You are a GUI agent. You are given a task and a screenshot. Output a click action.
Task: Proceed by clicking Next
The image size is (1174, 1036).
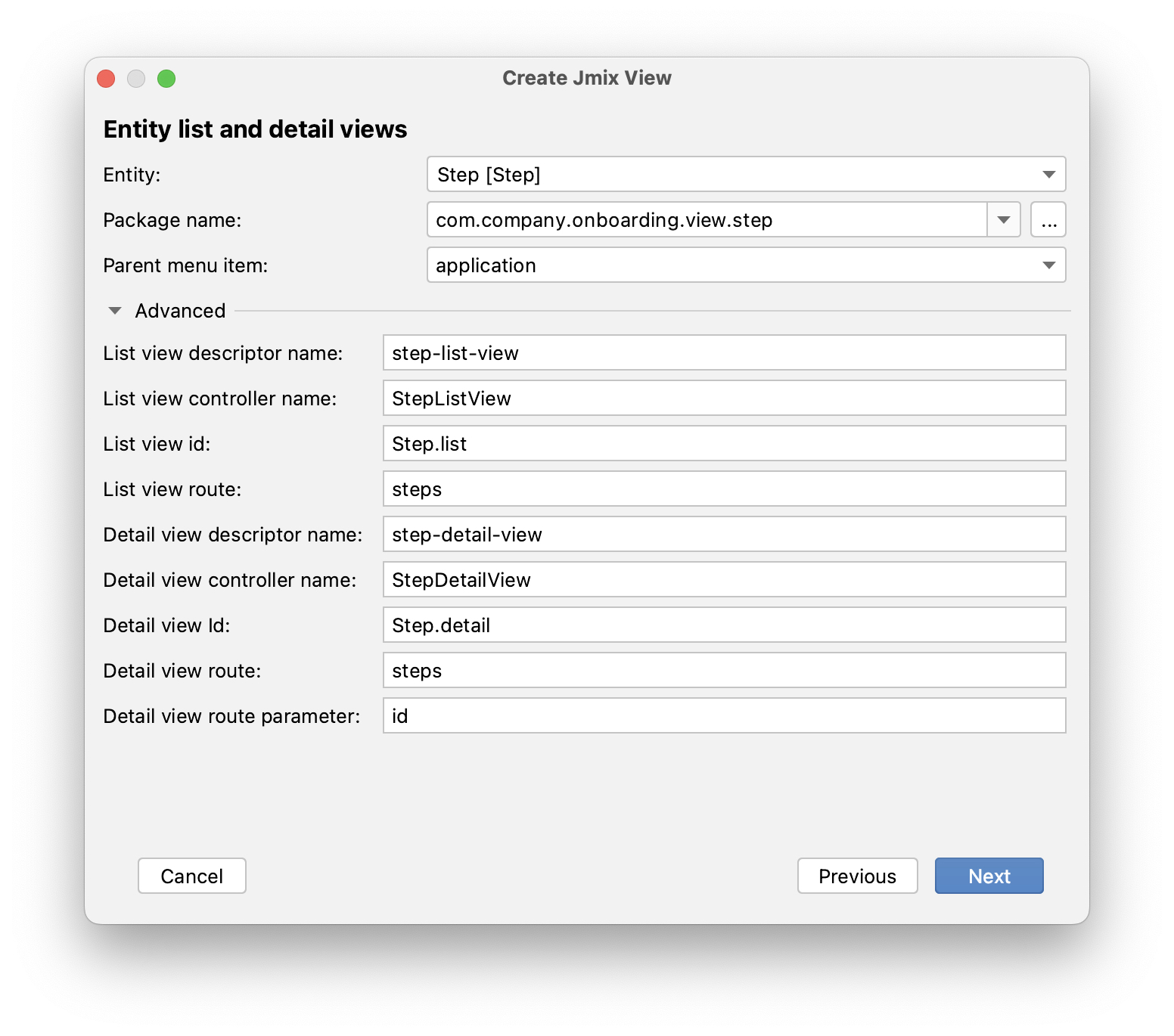[989, 876]
